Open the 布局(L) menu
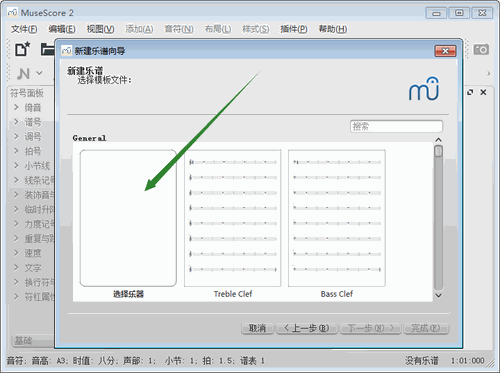500x373 pixels. click(x=218, y=29)
